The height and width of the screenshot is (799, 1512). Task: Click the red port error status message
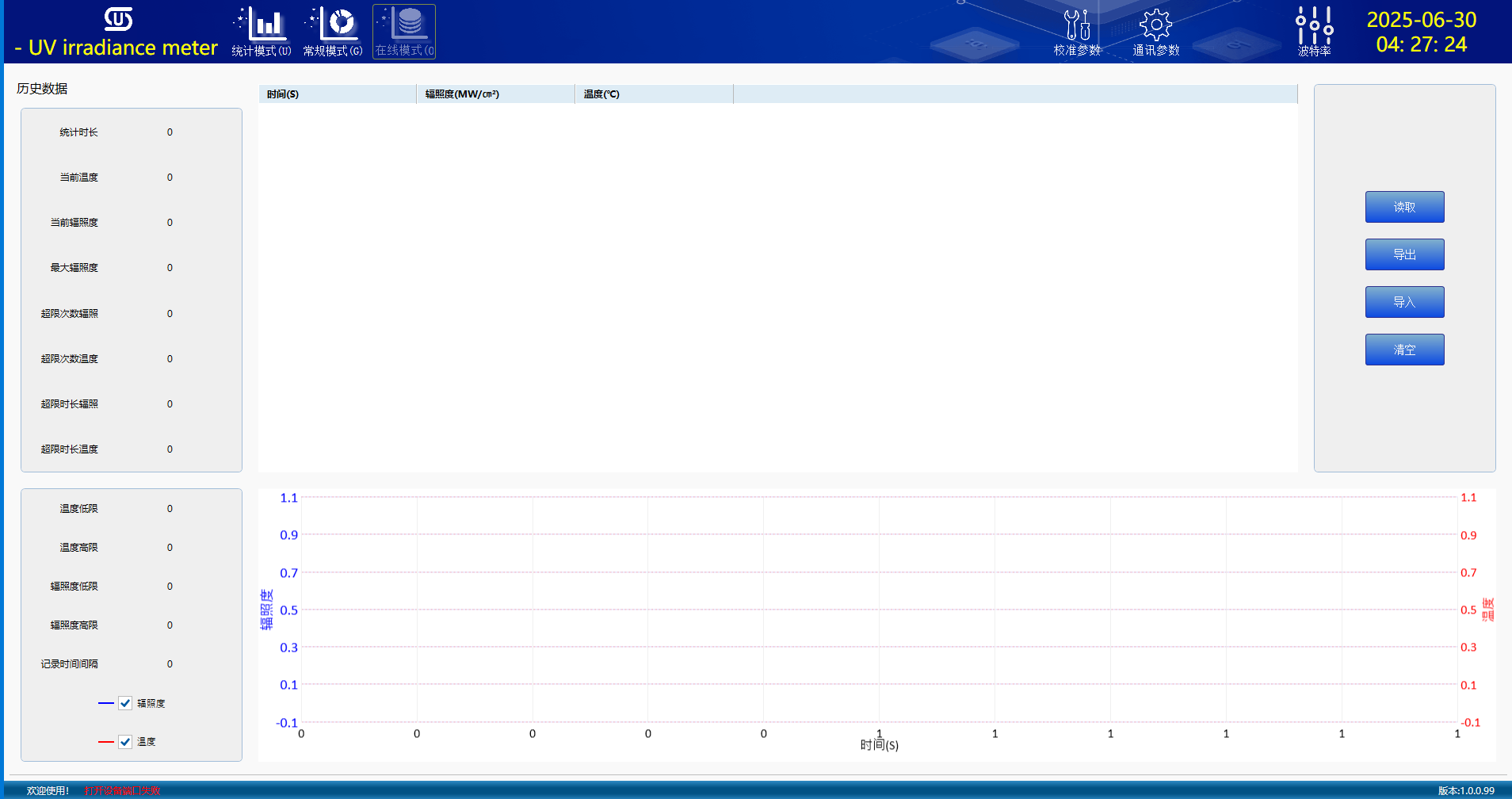[x=122, y=790]
